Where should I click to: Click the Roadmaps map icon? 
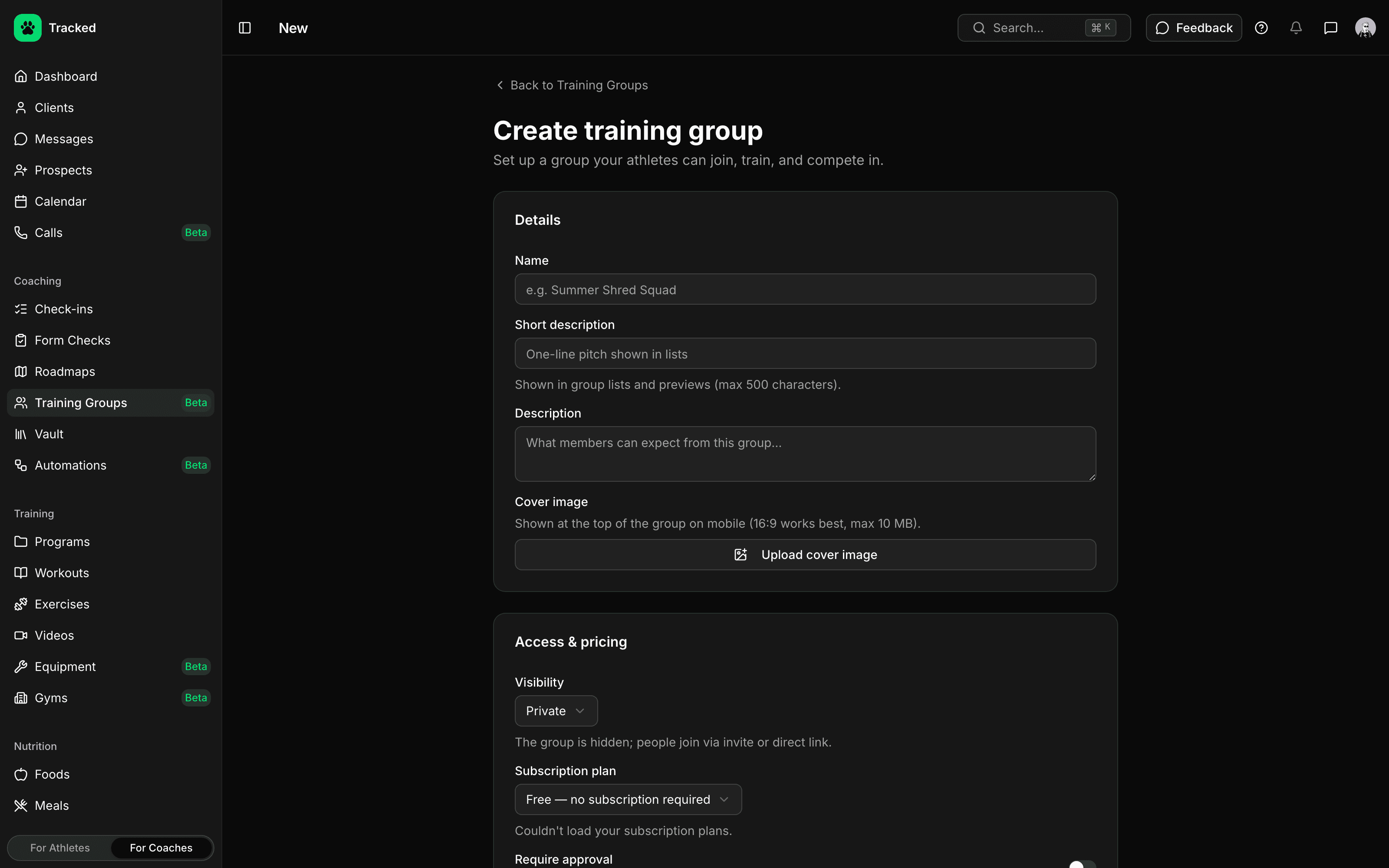point(21,372)
